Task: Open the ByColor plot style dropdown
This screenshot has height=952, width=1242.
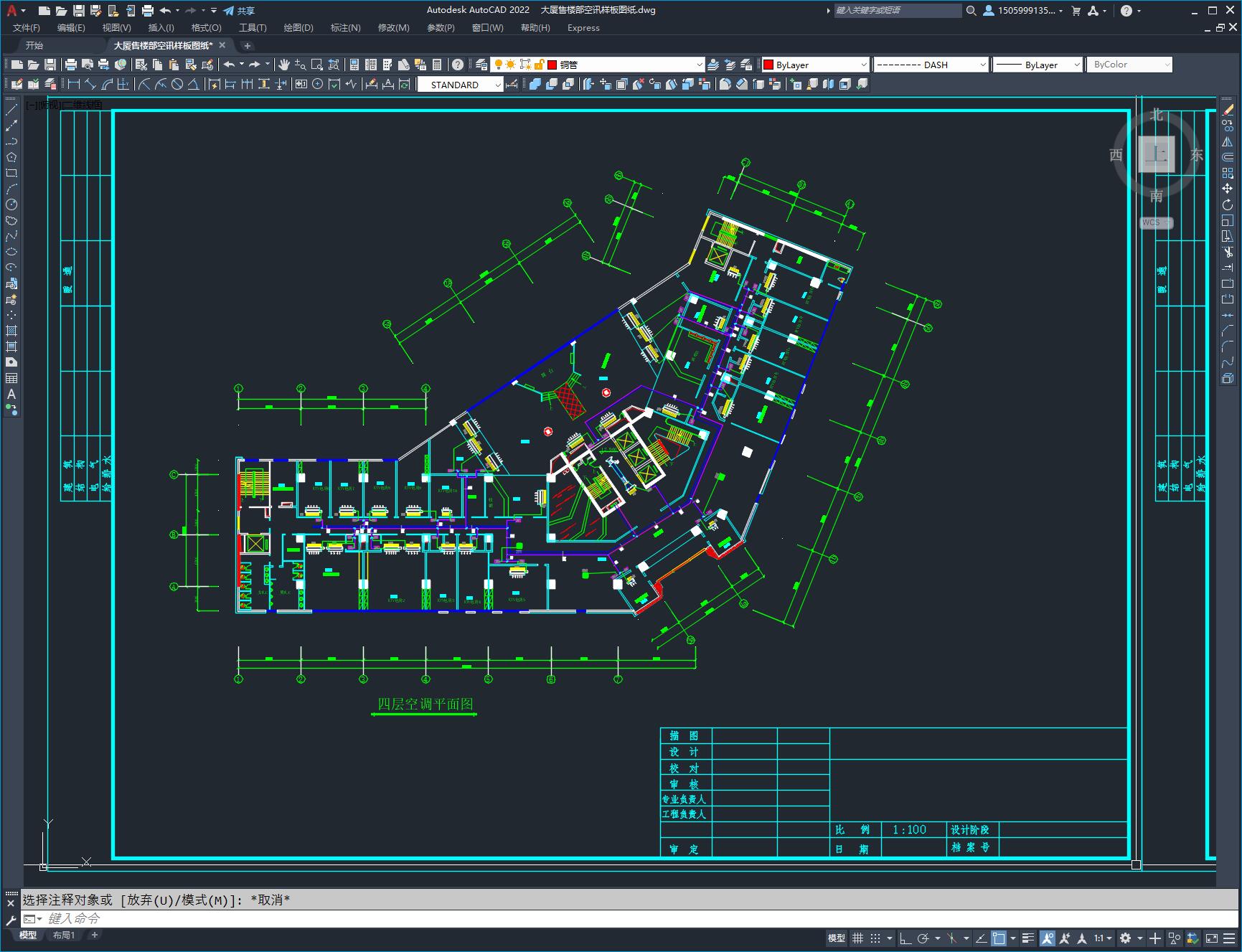Action: click(x=1129, y=65)
